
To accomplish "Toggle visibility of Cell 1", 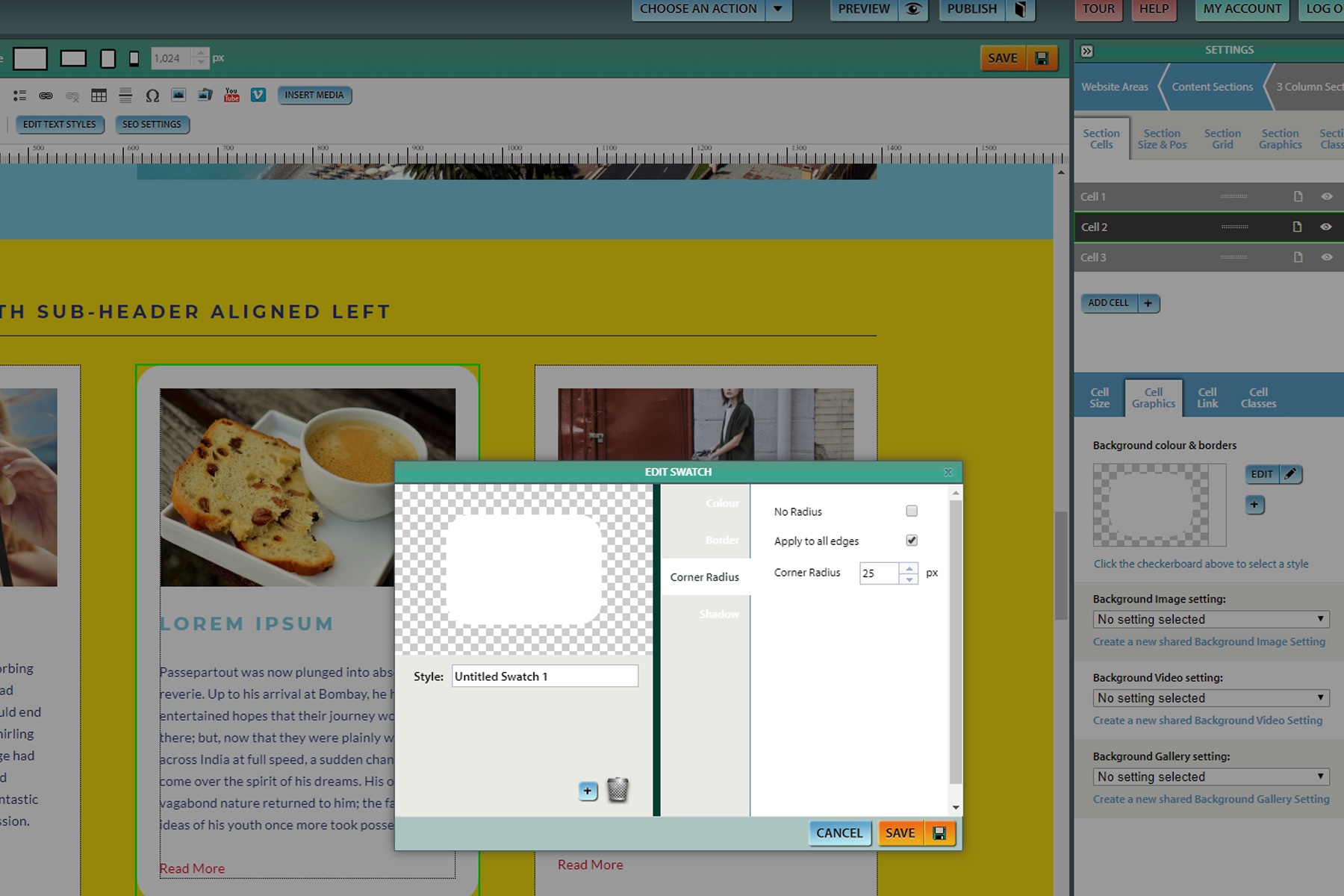I will point(1328,196).
